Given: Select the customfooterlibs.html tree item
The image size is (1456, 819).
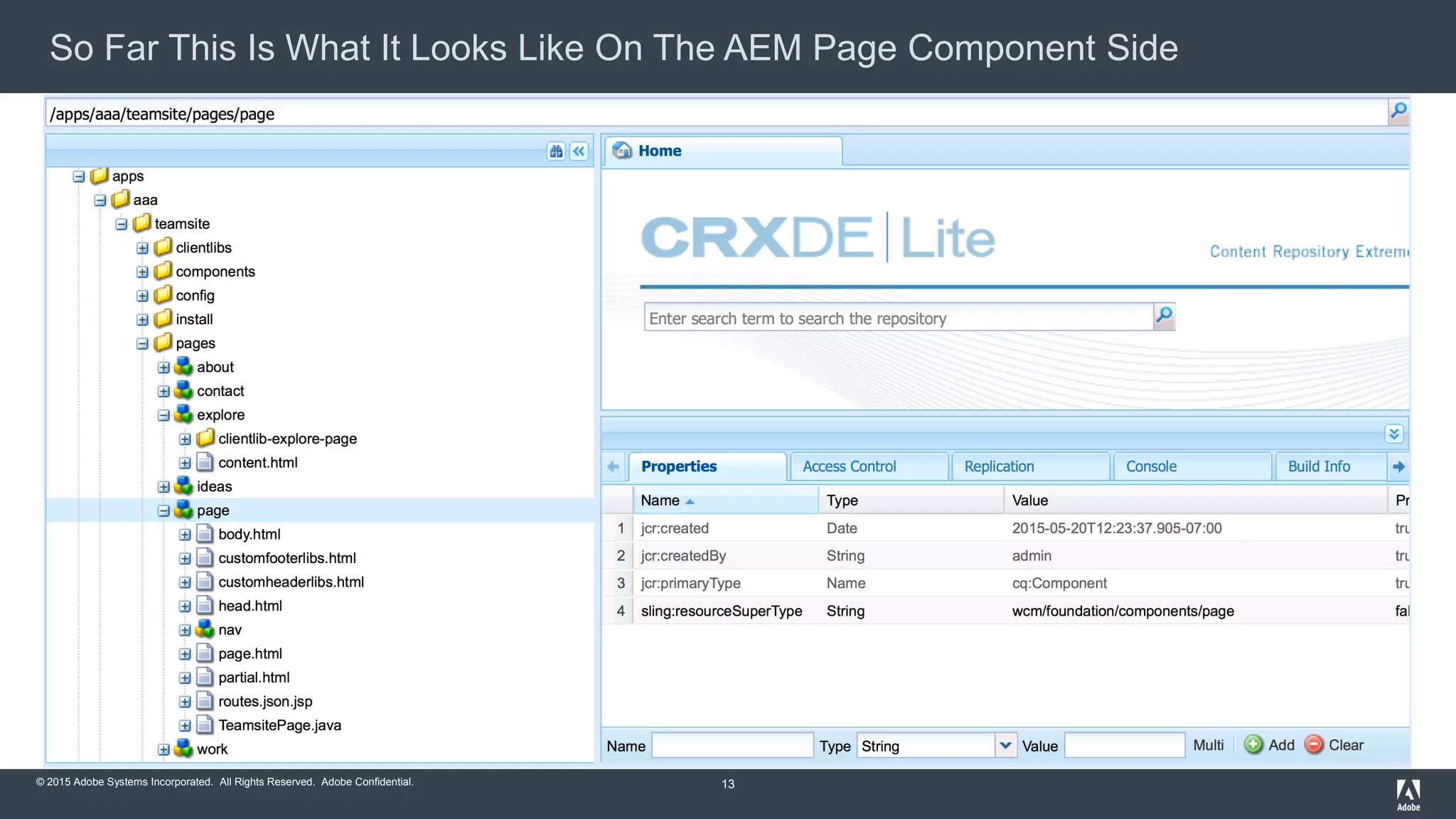Looking at the screenshot, I should click(x=287, y=558).
